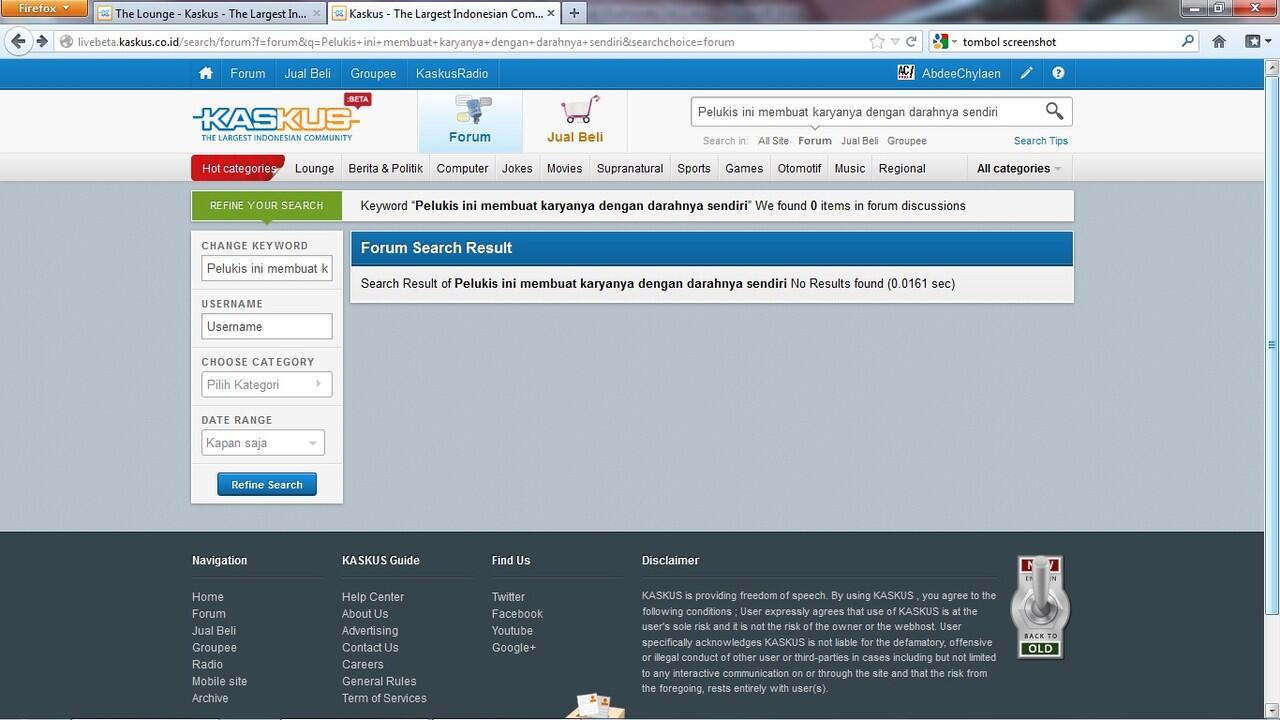Switch to The Lounge browser tab
Viewport: 1280px width, 720px height.
click(209, 14)
